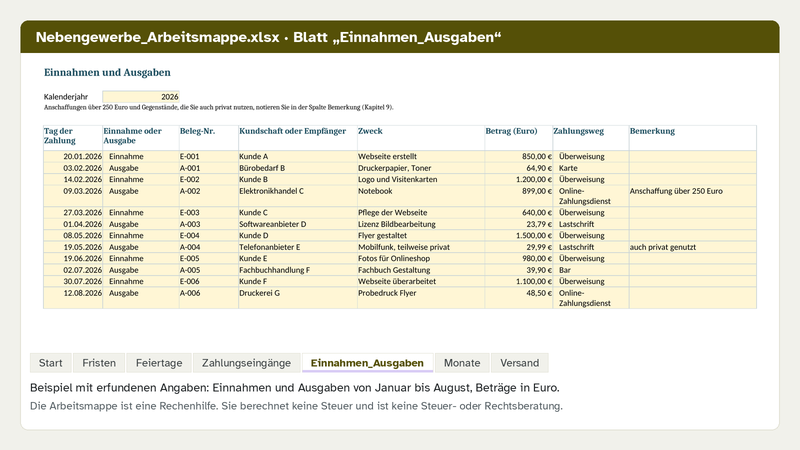Click the "Zahlungsweg" column header
The width and height of the screenshot is (800, 450).
tap(591, 138)
